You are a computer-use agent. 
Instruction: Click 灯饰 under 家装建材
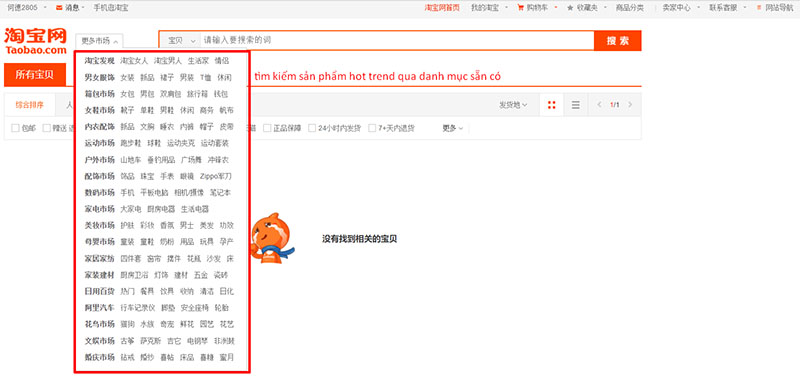point(161,275)
